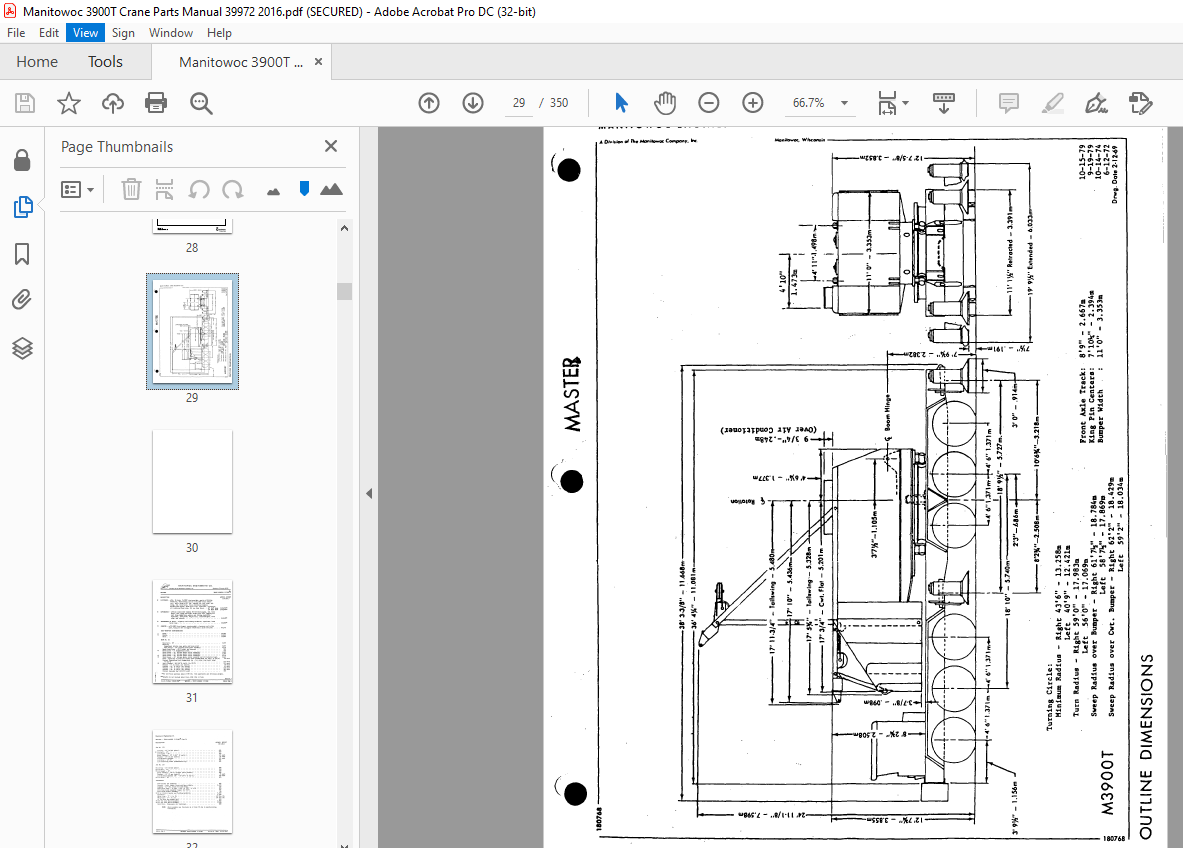Screen dimensions: 1183x848
Task: Enlarge thumbnail size large mountain icon
Action: [331, 189]
